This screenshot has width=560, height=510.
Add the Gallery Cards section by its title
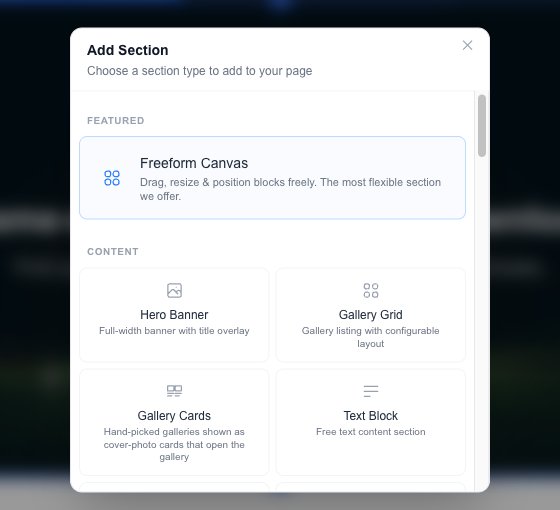(x=174, y=416)
